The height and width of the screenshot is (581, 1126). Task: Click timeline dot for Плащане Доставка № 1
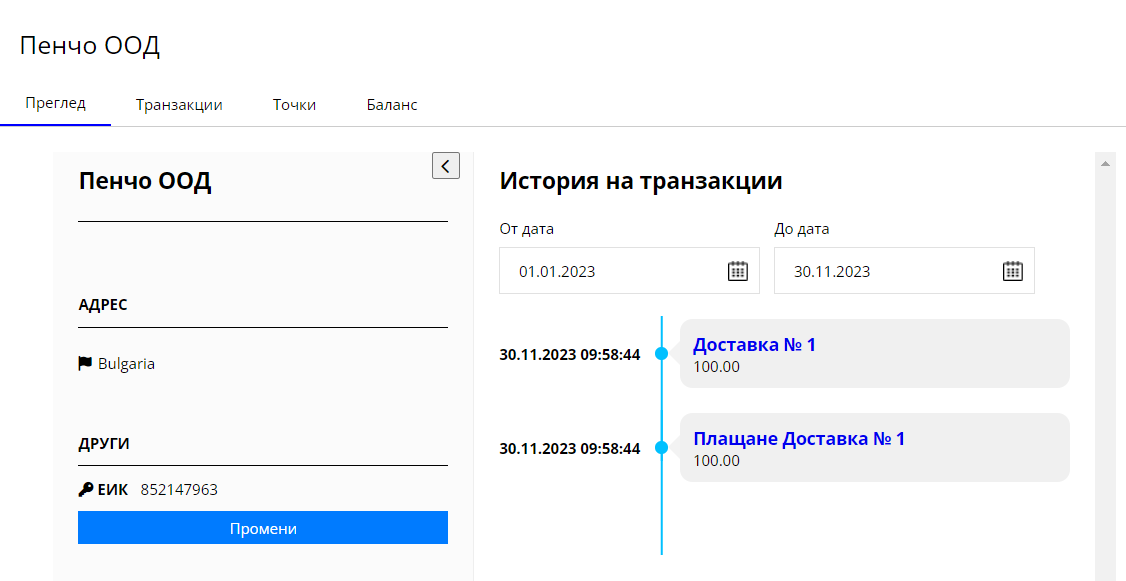tap(661, 447)
